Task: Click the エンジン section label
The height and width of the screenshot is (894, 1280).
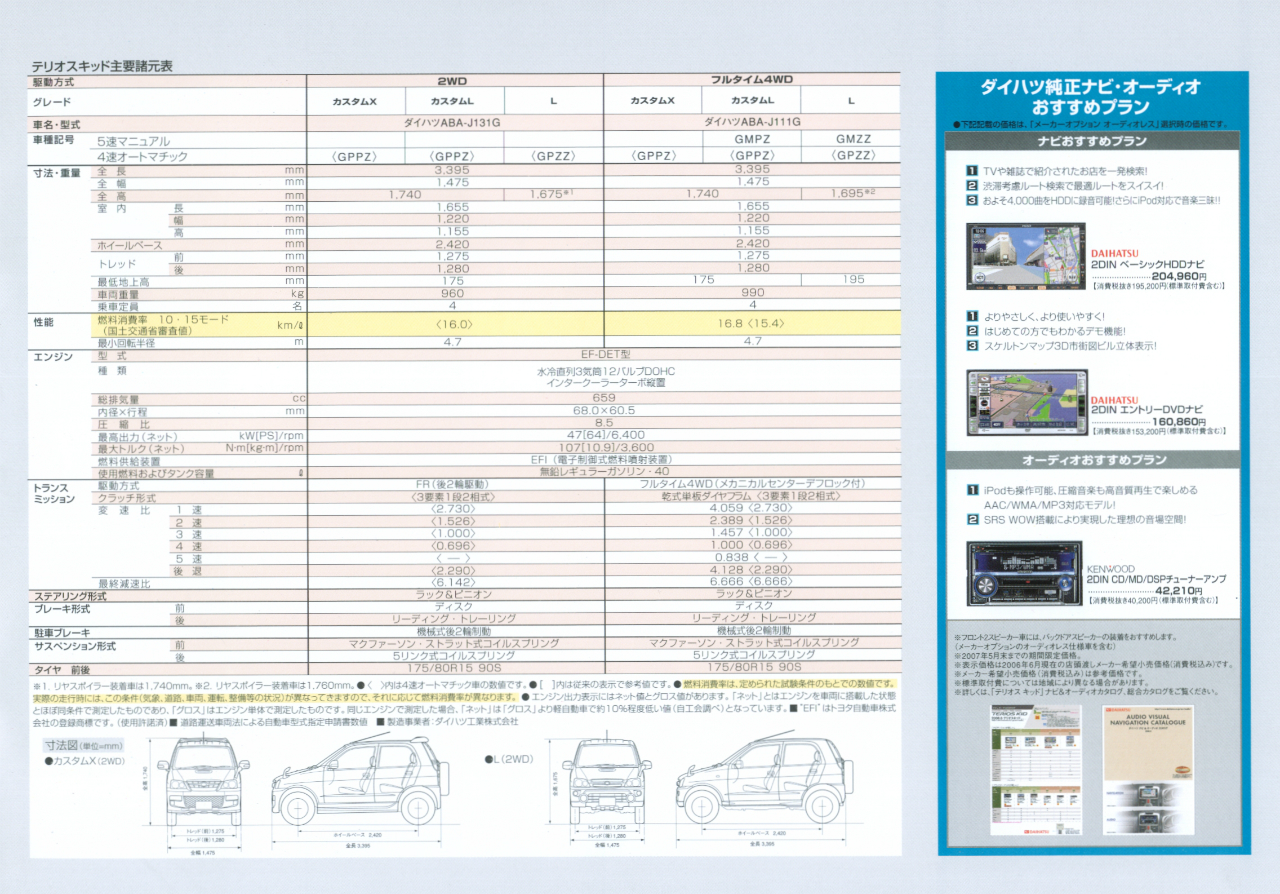Action: (x=52, y=356)
